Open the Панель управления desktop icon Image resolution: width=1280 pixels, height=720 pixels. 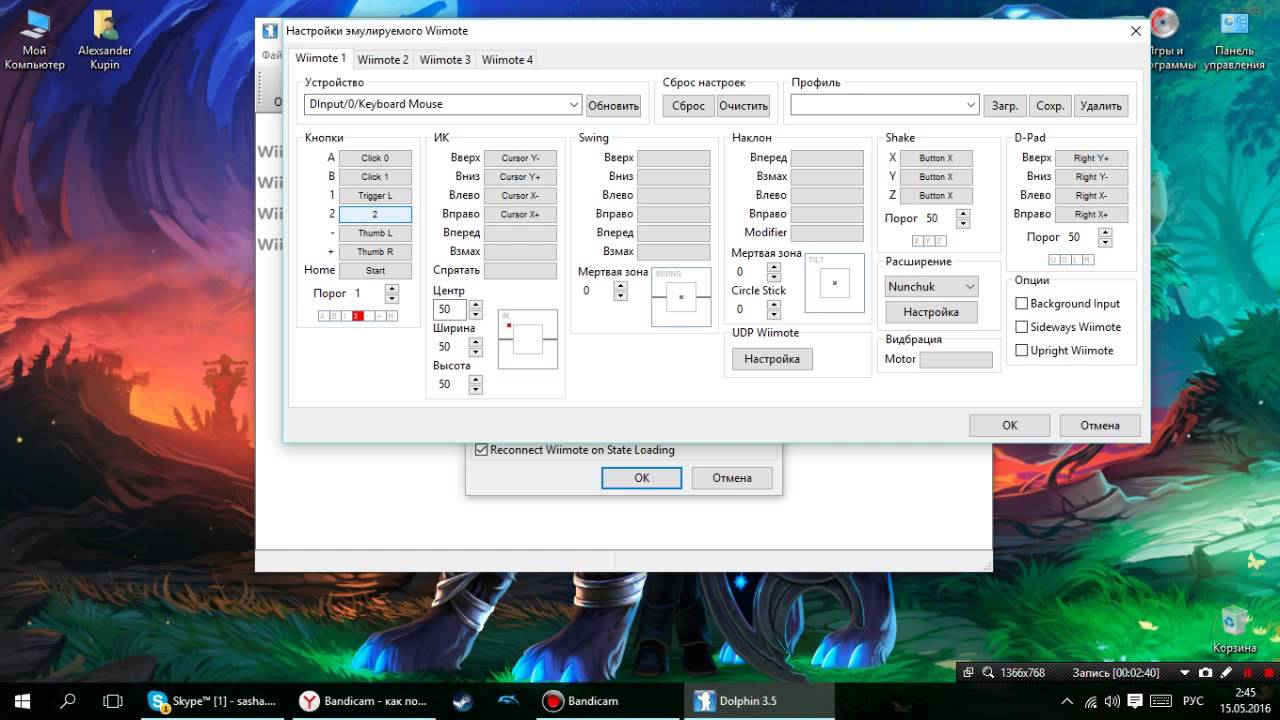click(1234, 40)
